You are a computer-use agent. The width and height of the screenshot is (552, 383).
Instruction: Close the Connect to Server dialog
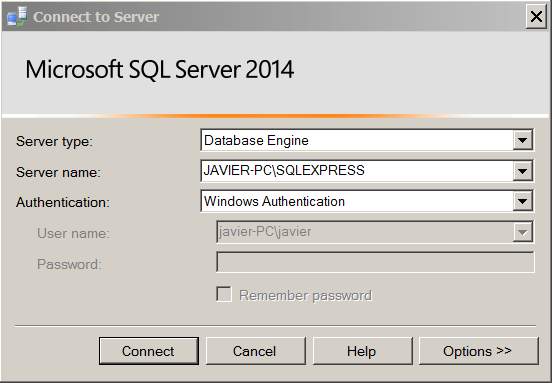(536, 16)
